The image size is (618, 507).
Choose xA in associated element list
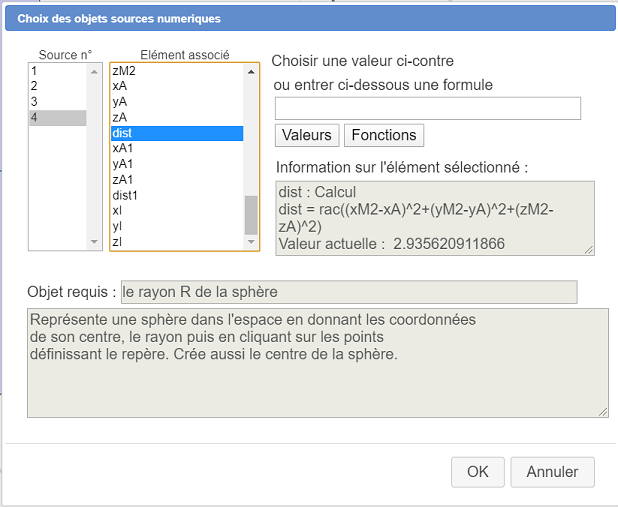pos(177,86)
